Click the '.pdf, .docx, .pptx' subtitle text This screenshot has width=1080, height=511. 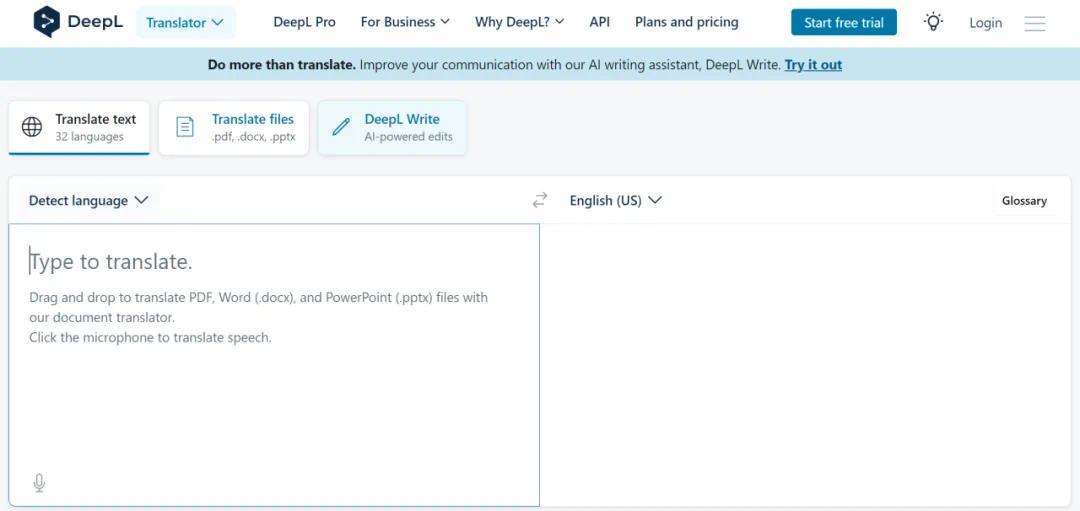tap(253, 137)
